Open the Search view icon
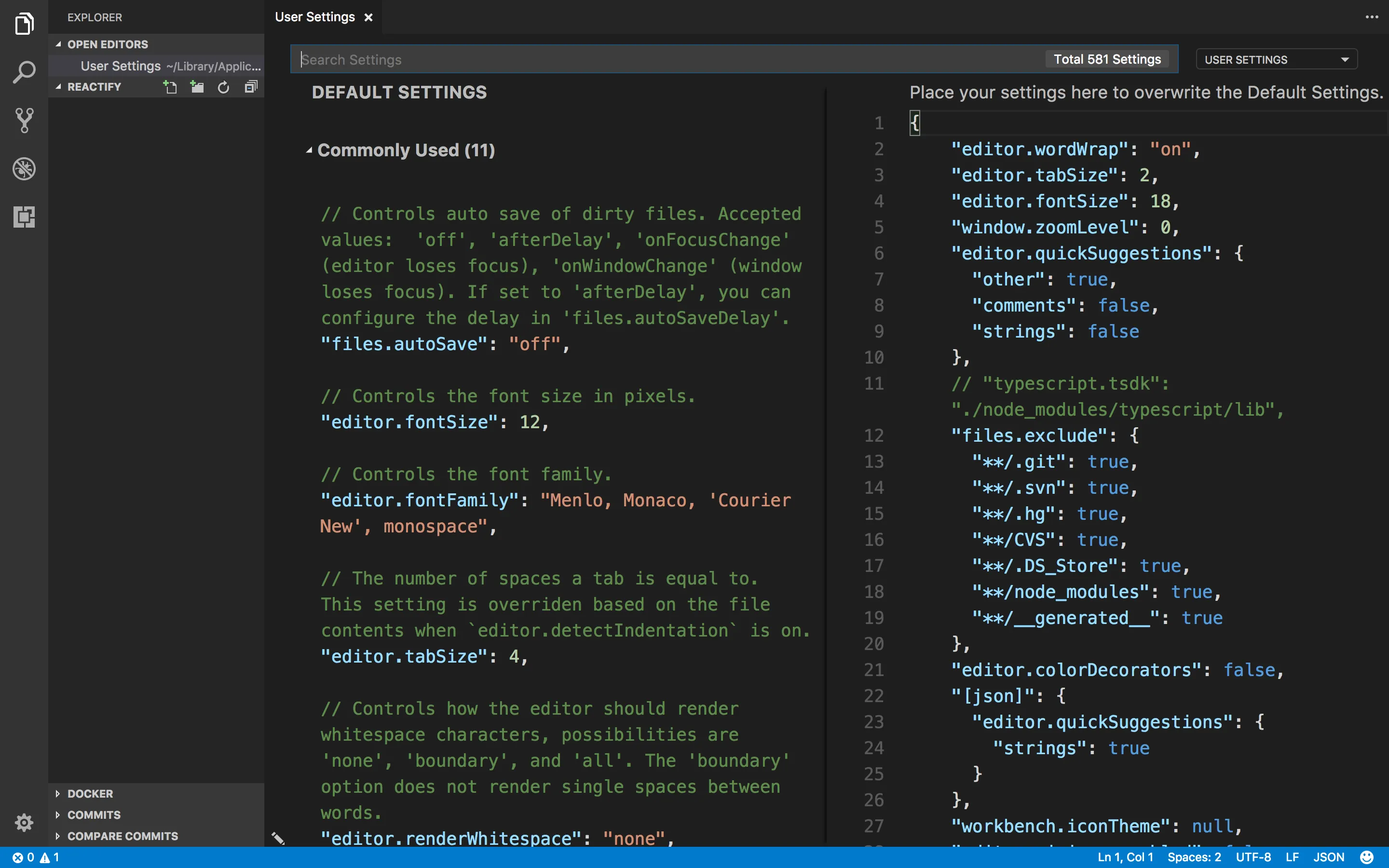 (x=24, y=72)
